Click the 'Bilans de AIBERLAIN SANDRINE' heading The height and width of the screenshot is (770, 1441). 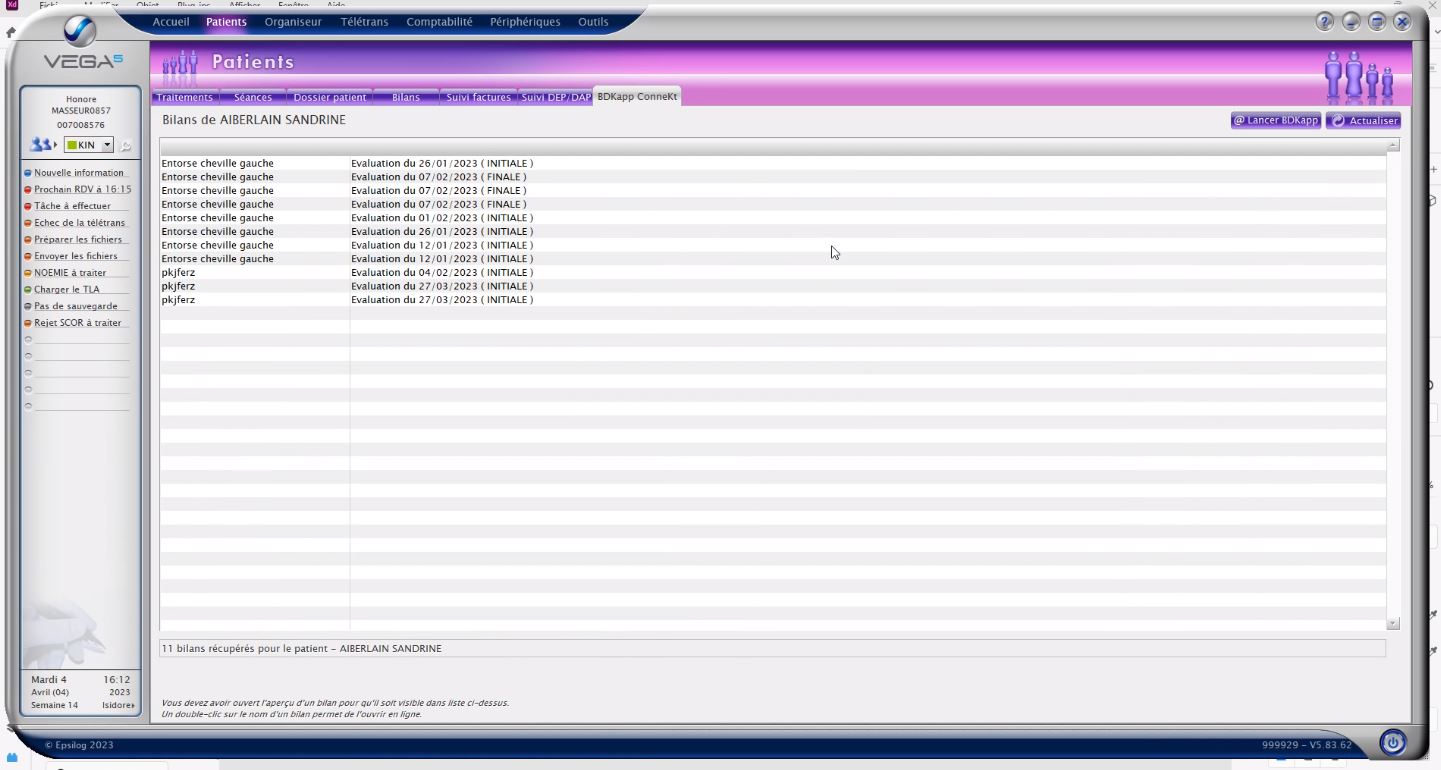[254, 120]
